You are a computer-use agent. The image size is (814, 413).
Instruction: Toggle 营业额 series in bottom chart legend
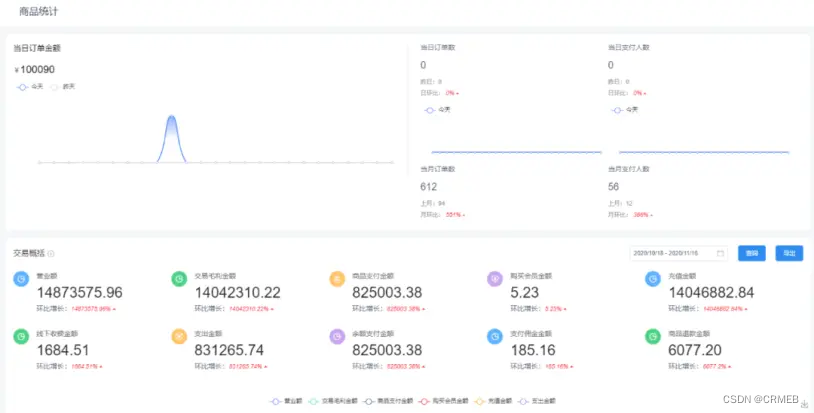point(286,401)
